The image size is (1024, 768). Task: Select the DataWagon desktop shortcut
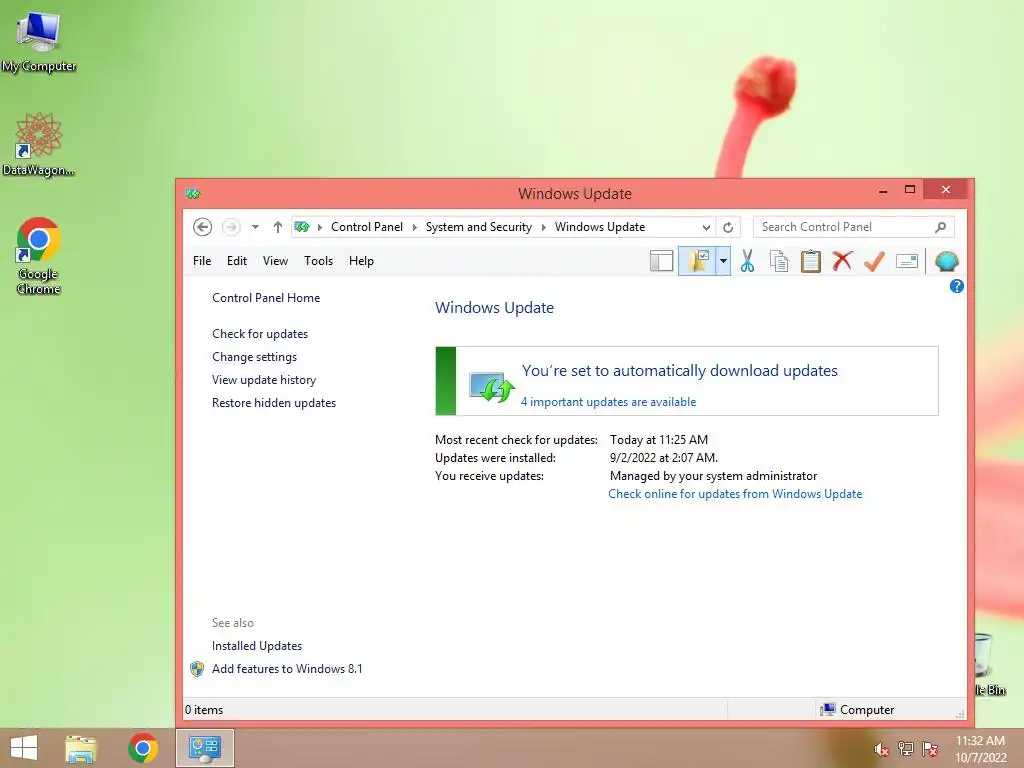pos(39,144)
